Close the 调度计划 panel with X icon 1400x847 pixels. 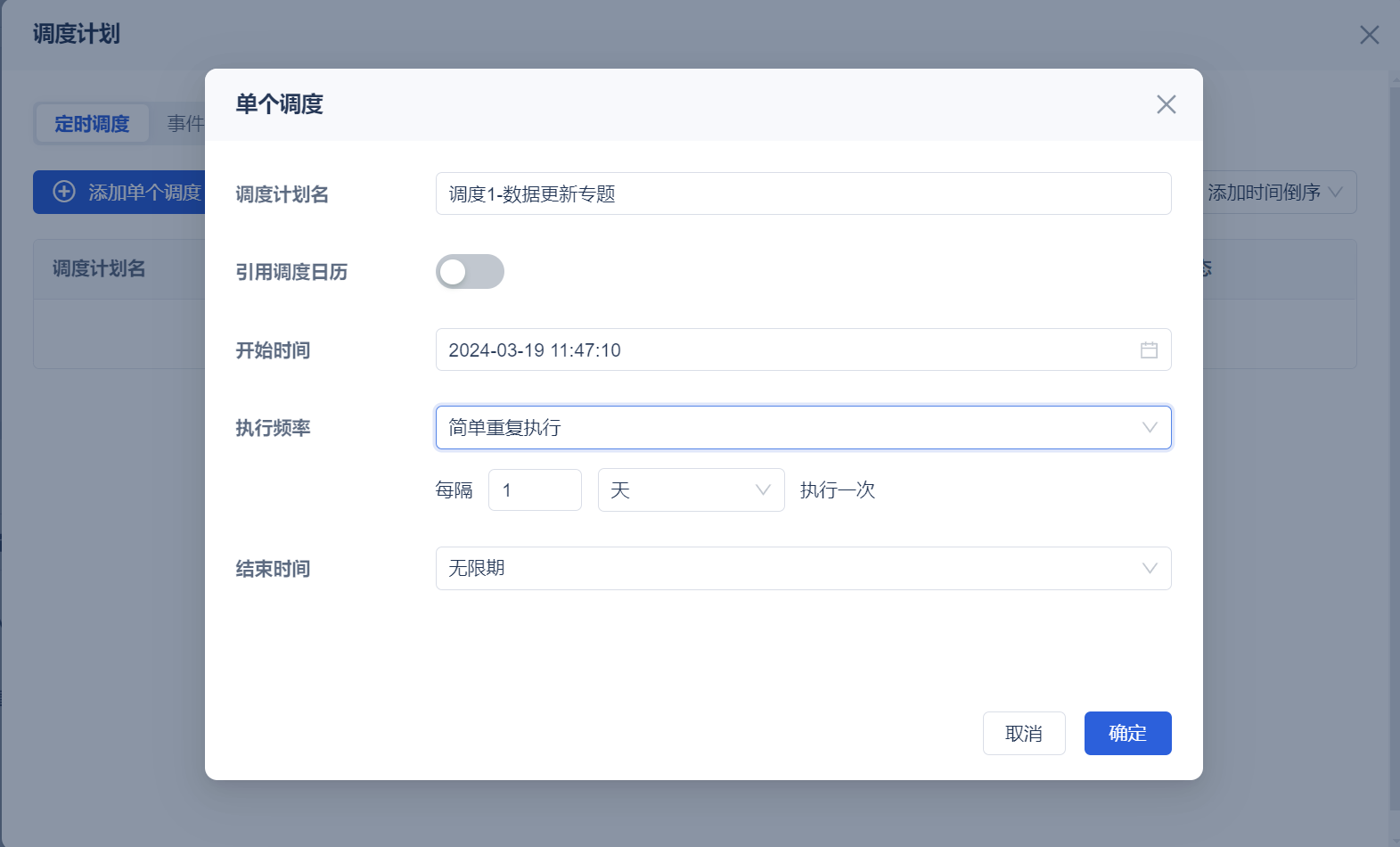click(1369, 35)
